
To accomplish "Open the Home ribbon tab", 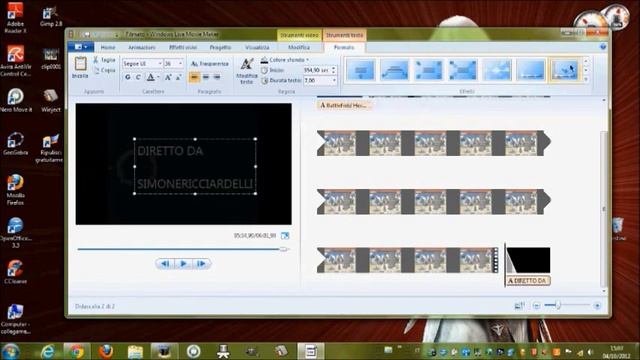I will [x=108, y=47].
